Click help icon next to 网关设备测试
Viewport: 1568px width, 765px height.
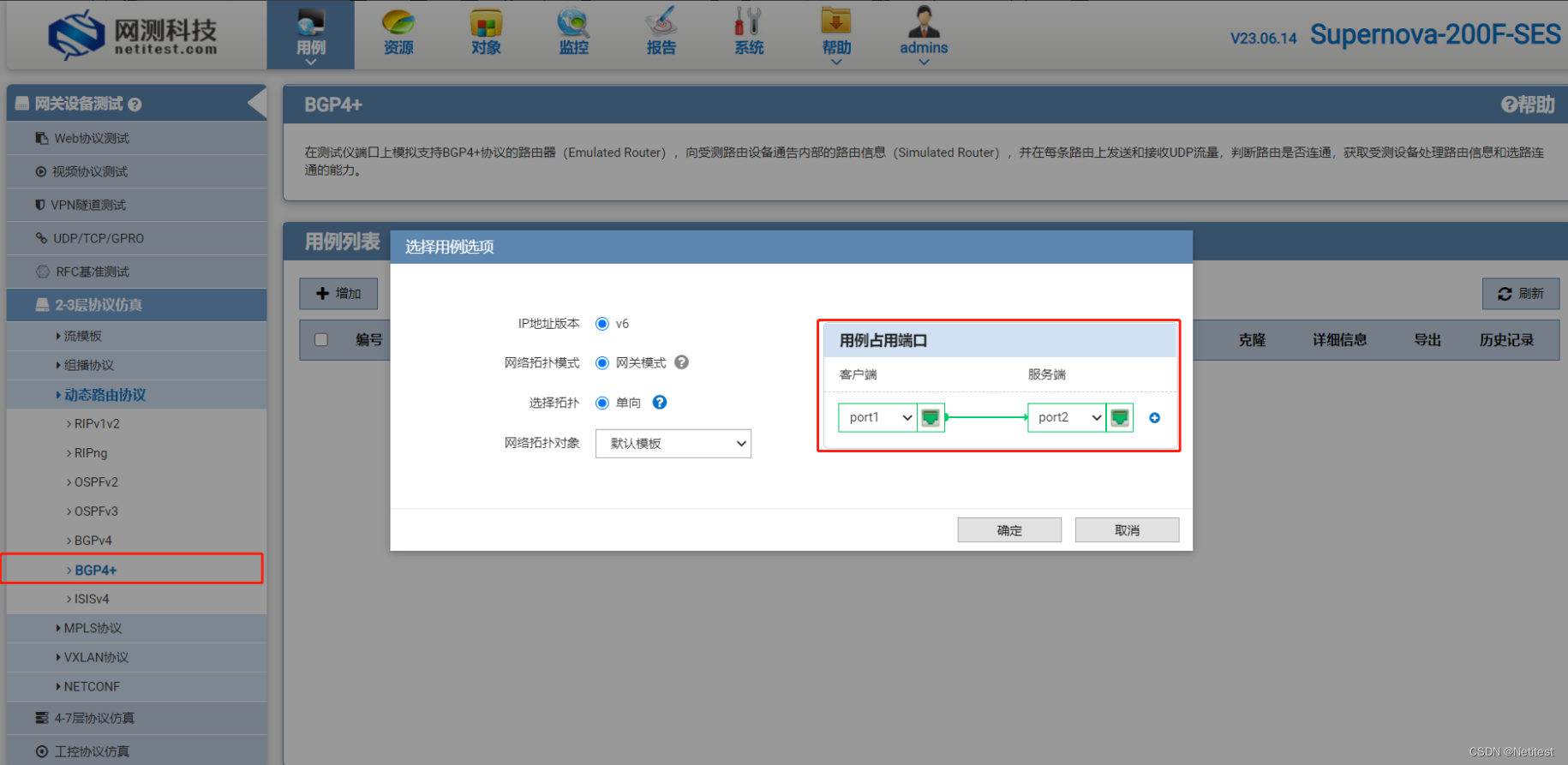(135, 105)
